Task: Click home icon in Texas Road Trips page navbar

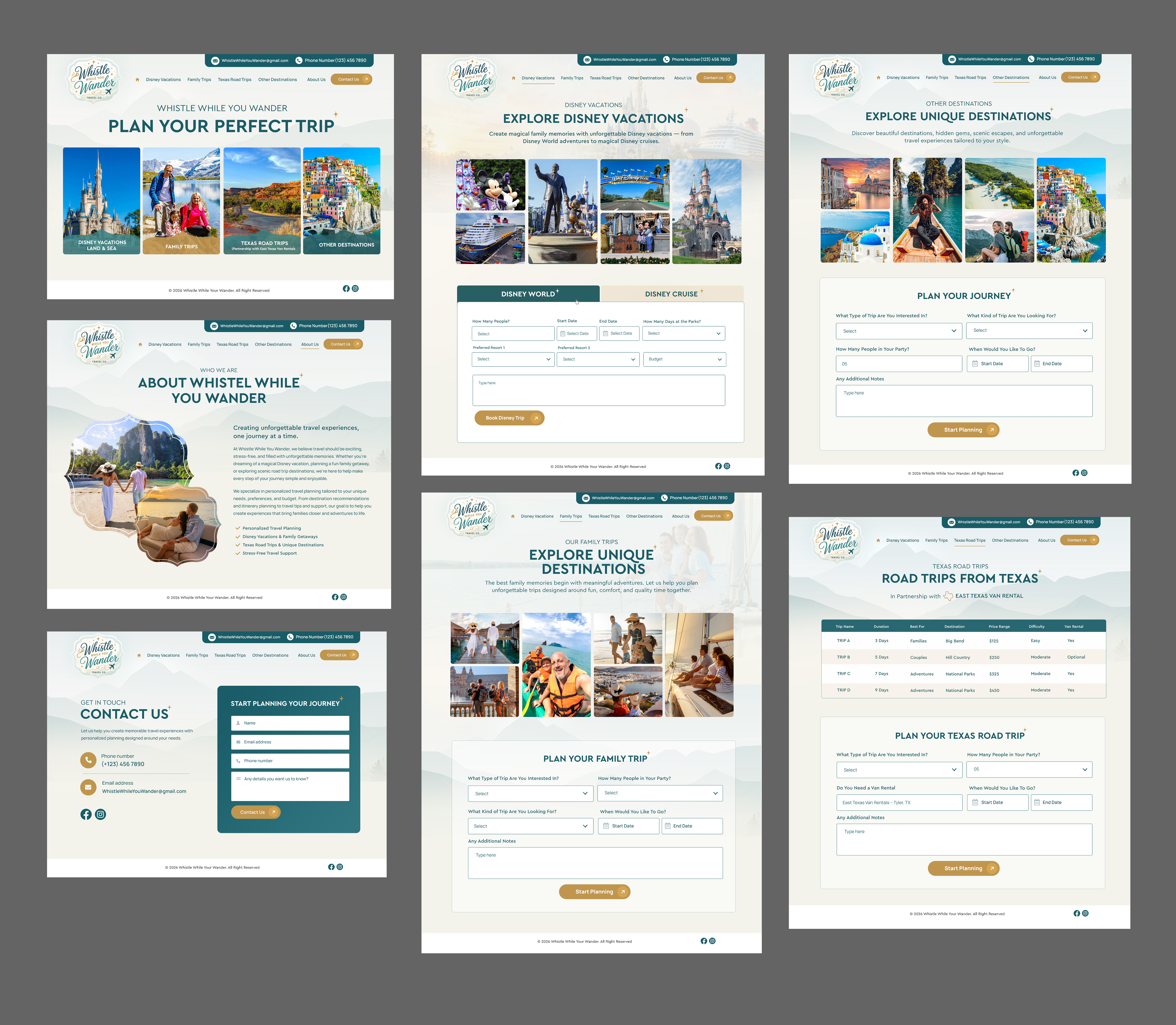Action: pos(878,540)
